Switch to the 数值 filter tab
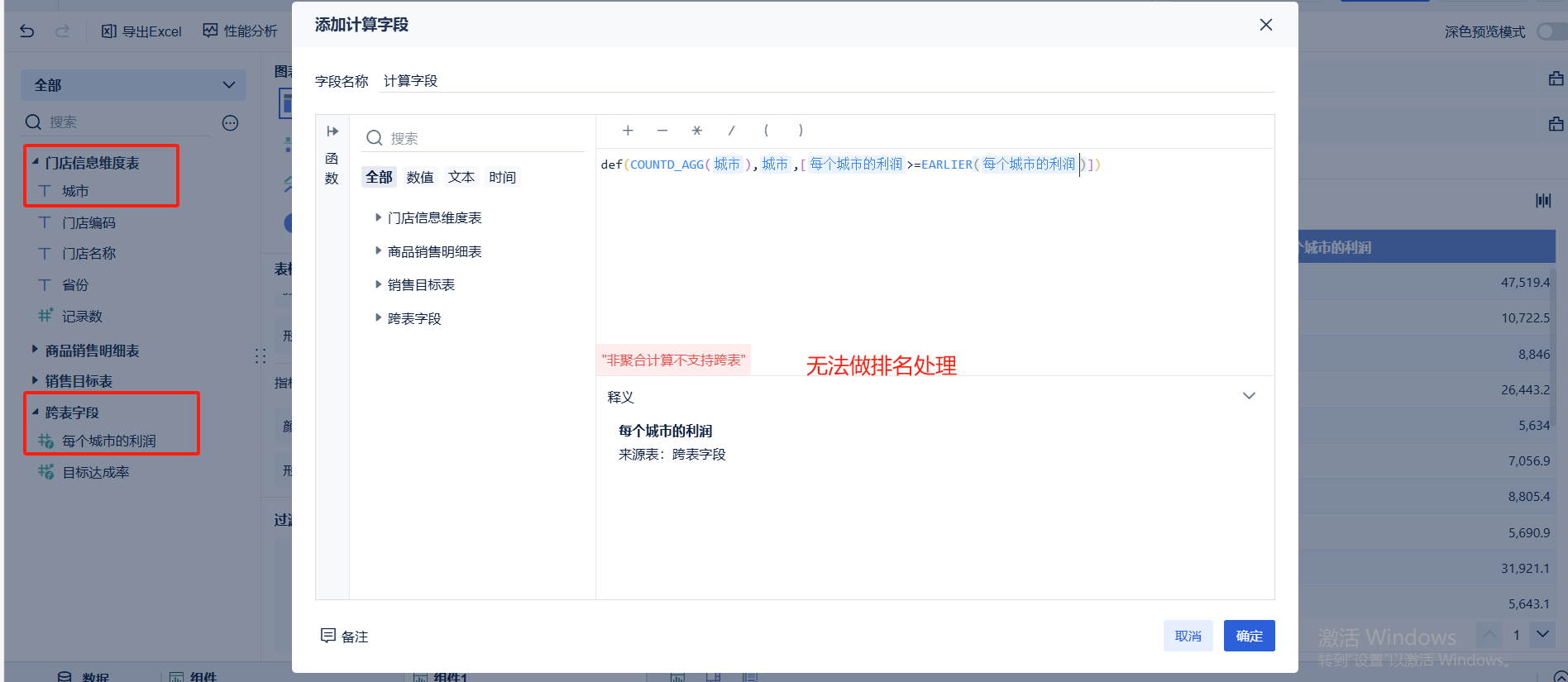The image size is (1568, 682). 420,177
